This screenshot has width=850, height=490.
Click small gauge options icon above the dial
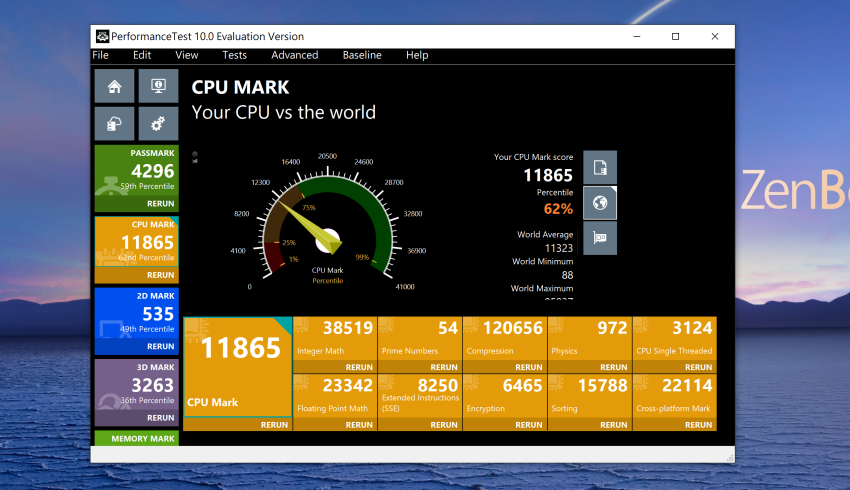(x=195, y=157)
